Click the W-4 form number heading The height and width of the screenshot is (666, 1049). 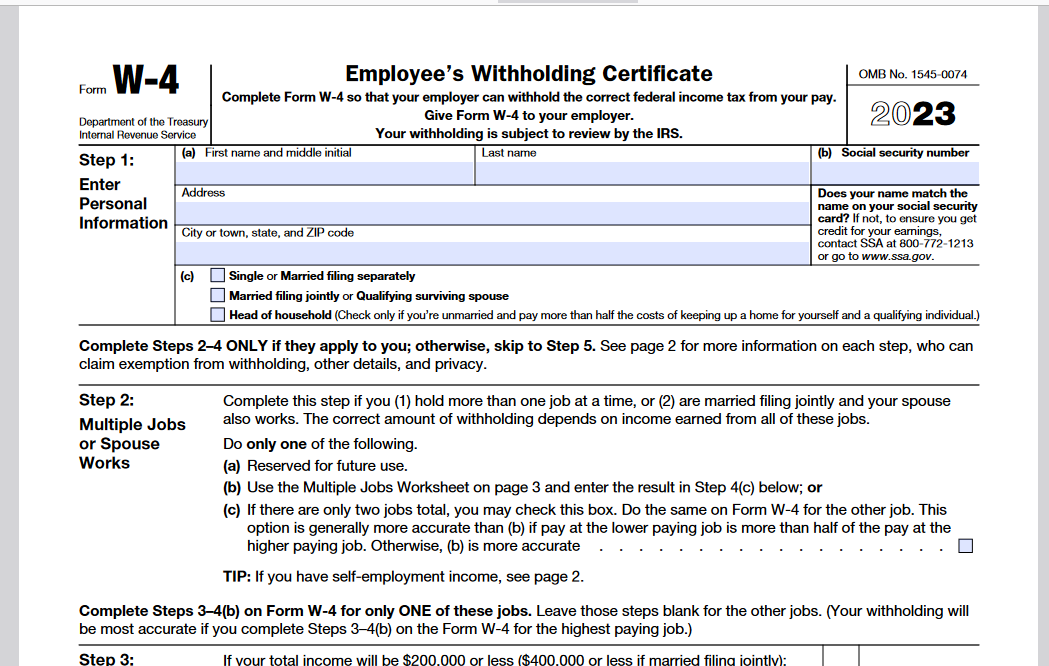pyautogui.click(x=146, y=80)
